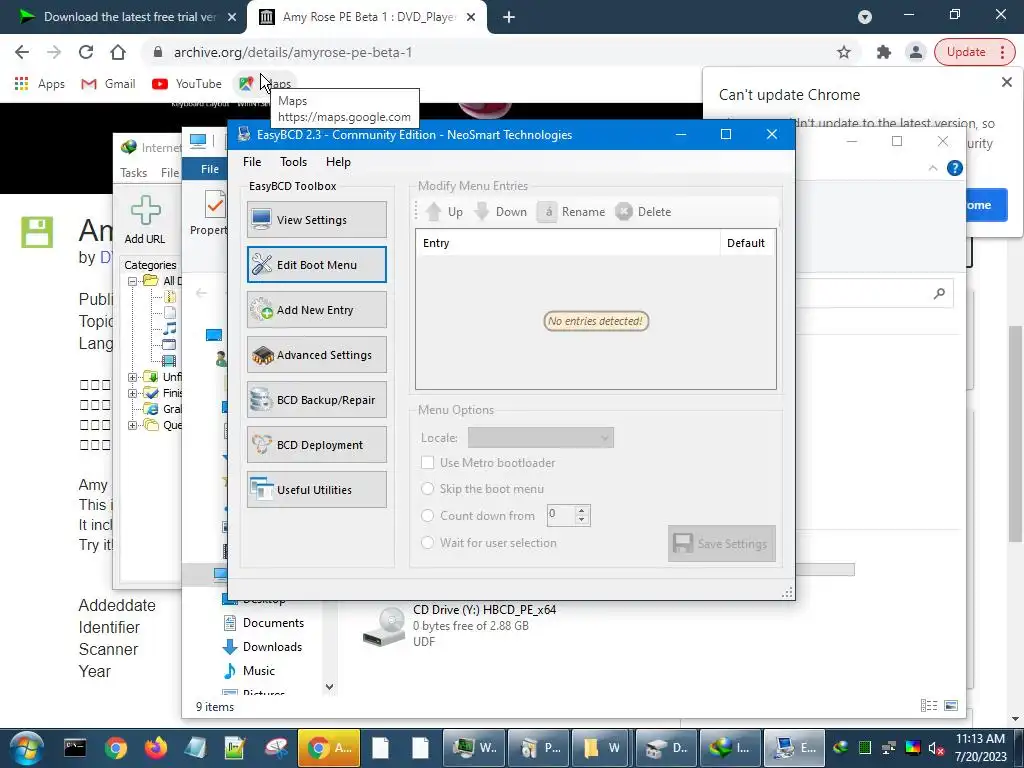This screenshot has width=1024, height=768.
Task: Open Chrome profile avatar
Action: click(916, 52)
